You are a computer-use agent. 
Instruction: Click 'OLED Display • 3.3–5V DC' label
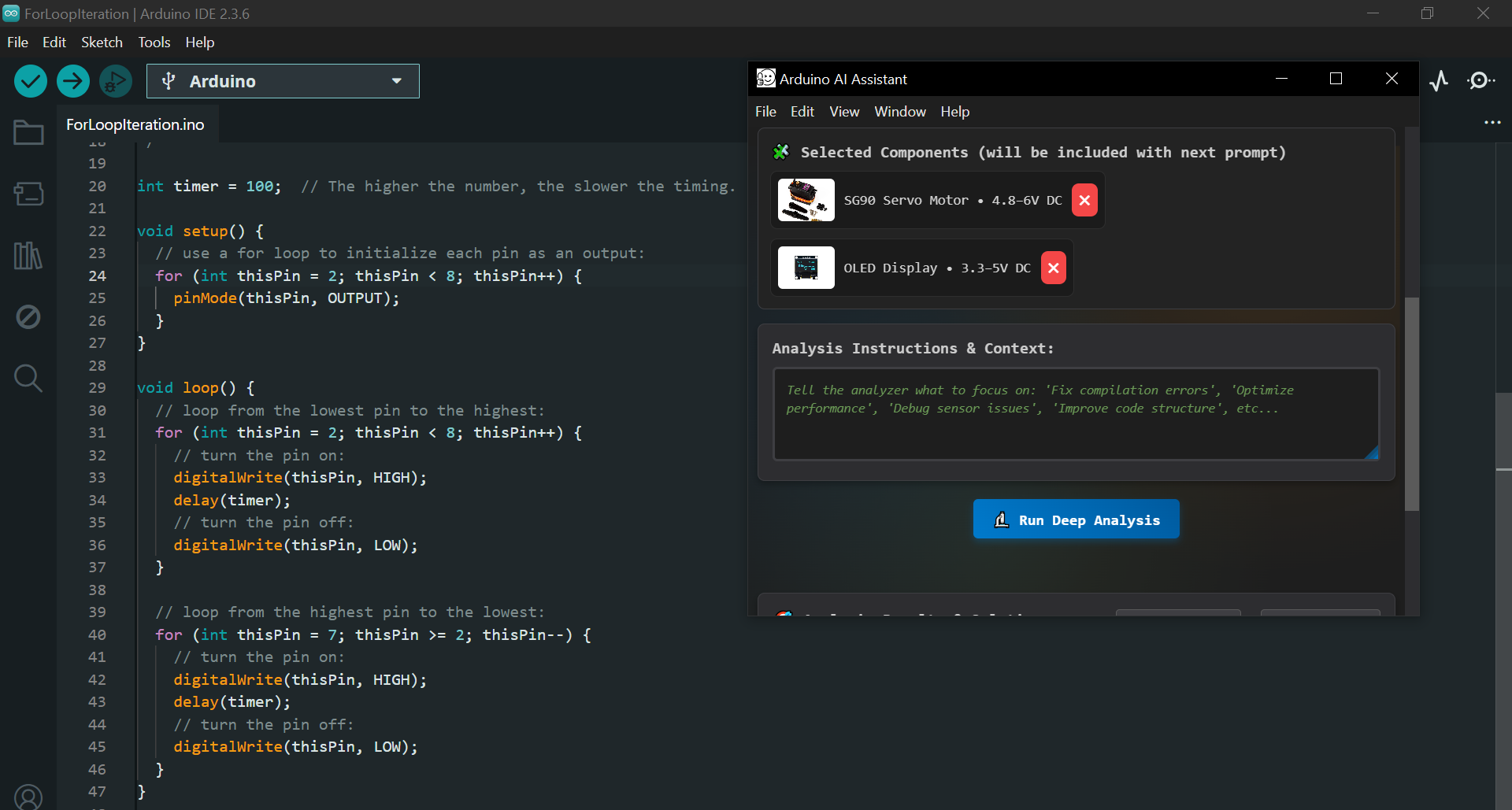click(x=937, y=268)
